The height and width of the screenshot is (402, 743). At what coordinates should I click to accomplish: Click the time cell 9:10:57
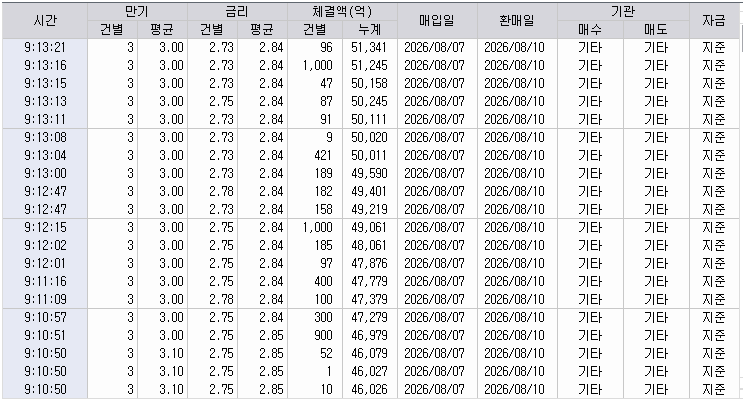(45, 318)
